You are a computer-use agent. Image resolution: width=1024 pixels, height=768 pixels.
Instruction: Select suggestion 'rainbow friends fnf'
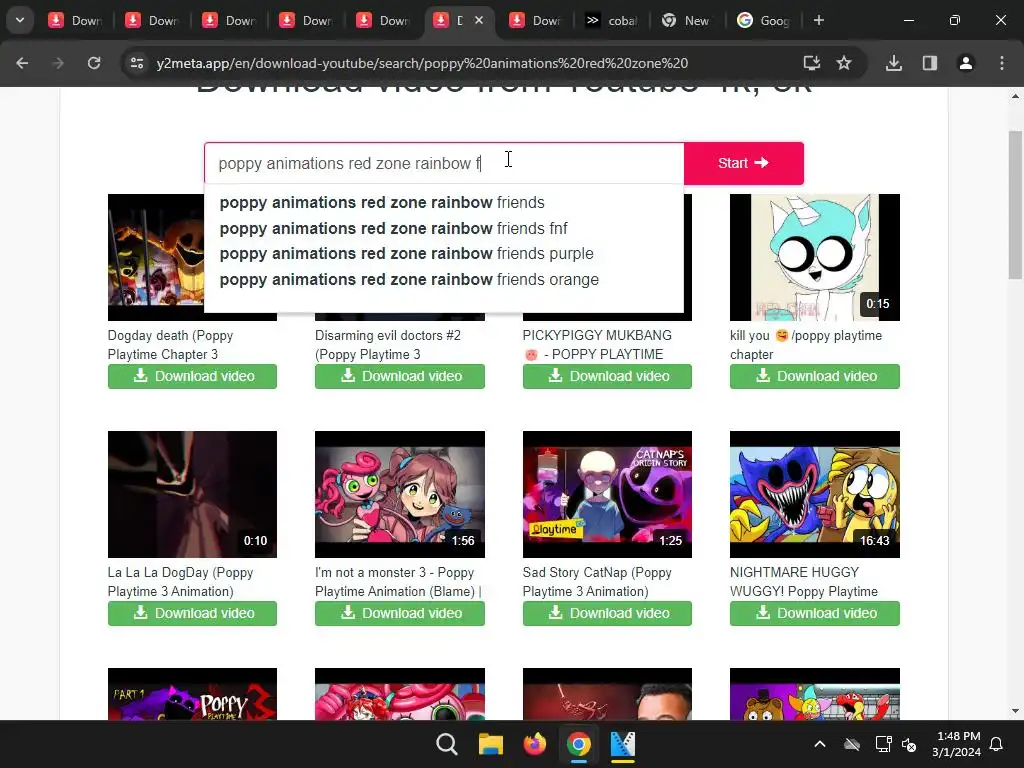point(444,229)
